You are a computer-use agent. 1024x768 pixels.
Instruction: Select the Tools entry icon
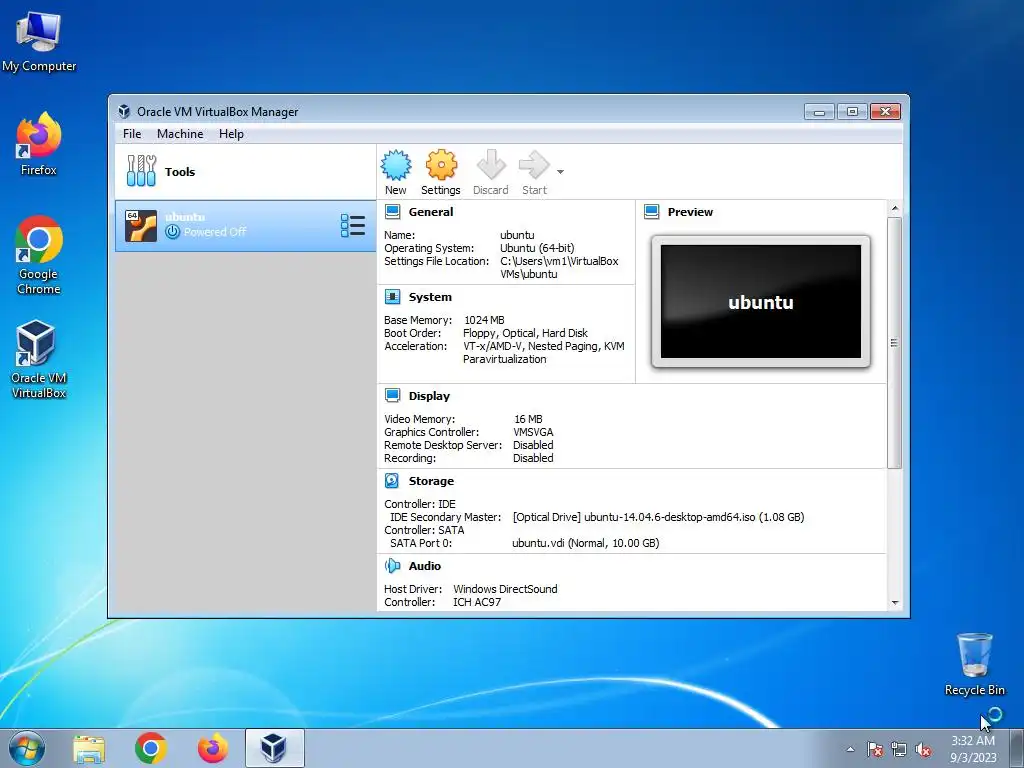(x=141, y=171)
